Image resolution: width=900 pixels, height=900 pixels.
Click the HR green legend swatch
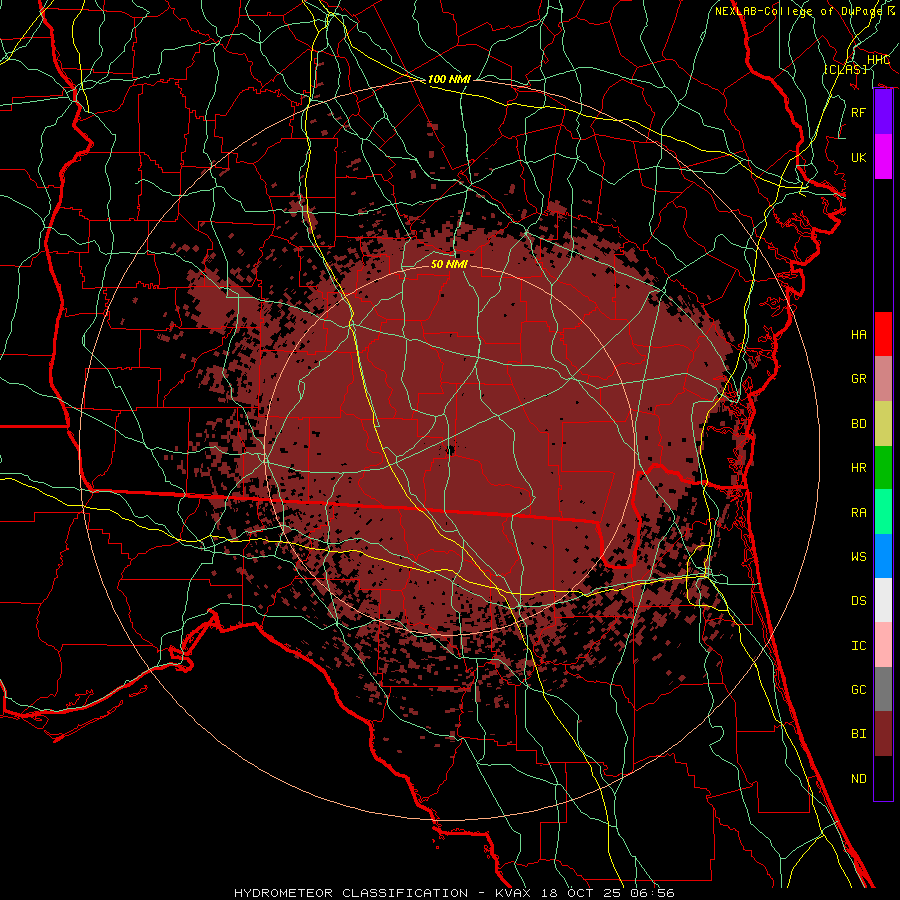coord(883,468)
